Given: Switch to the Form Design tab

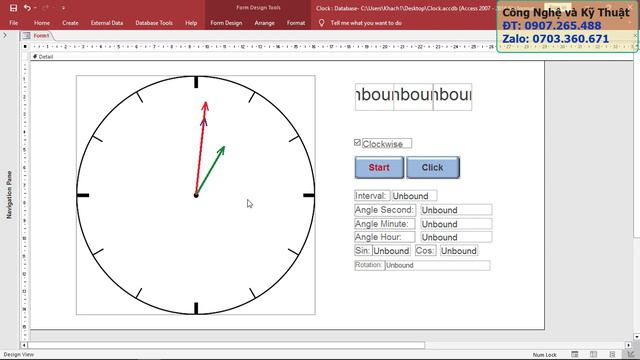Looking at the screenshot, I should 226,23.
